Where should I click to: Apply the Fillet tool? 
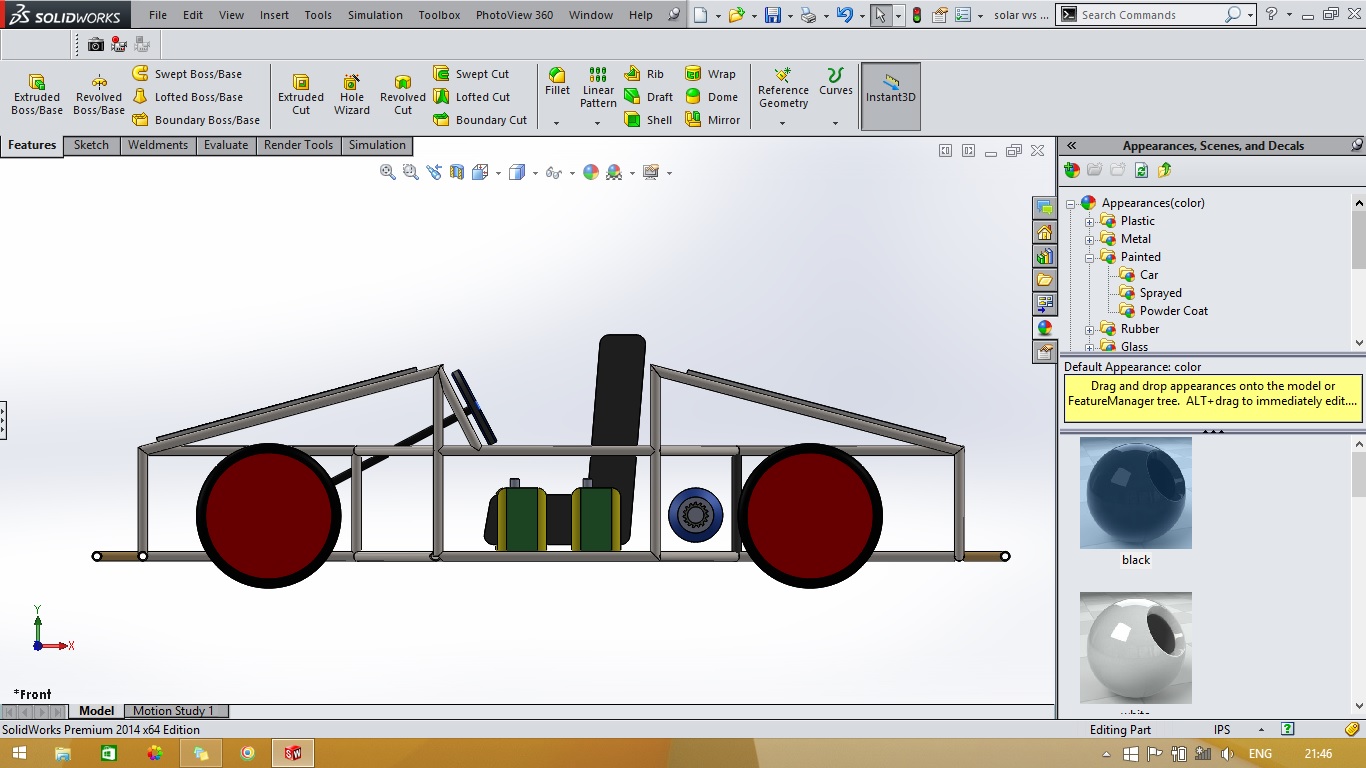pyautogui.click(x=557, y=82)
